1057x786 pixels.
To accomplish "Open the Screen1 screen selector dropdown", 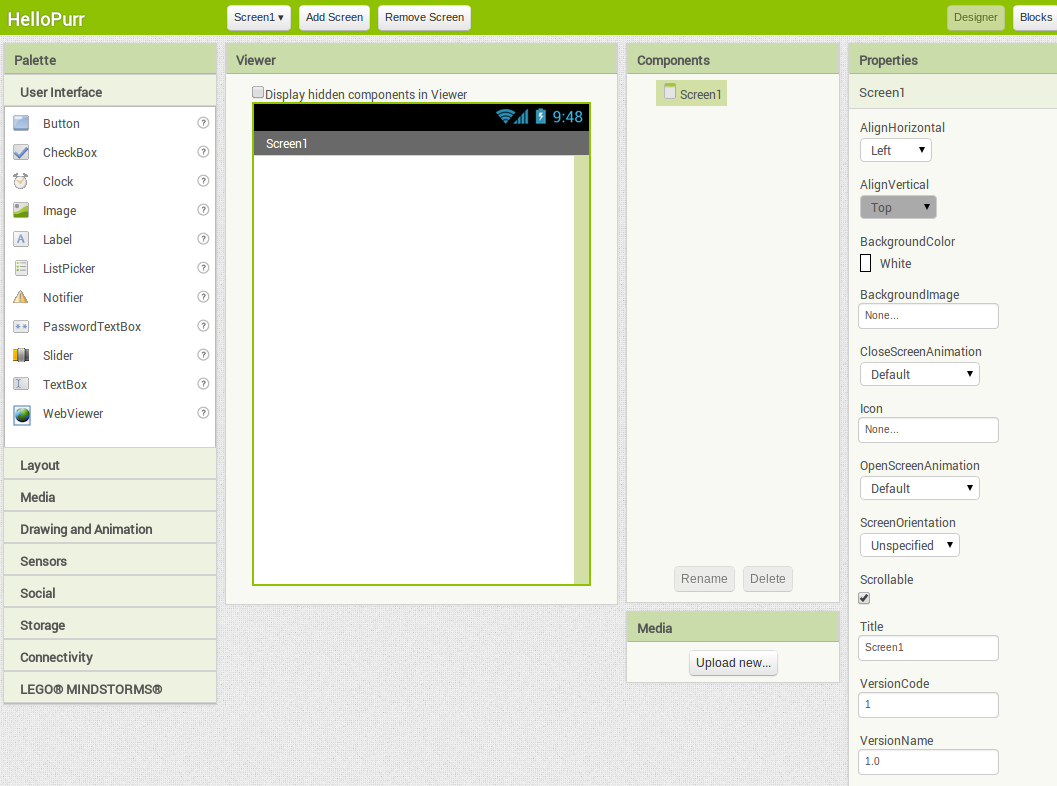I will tap(259, 17).
